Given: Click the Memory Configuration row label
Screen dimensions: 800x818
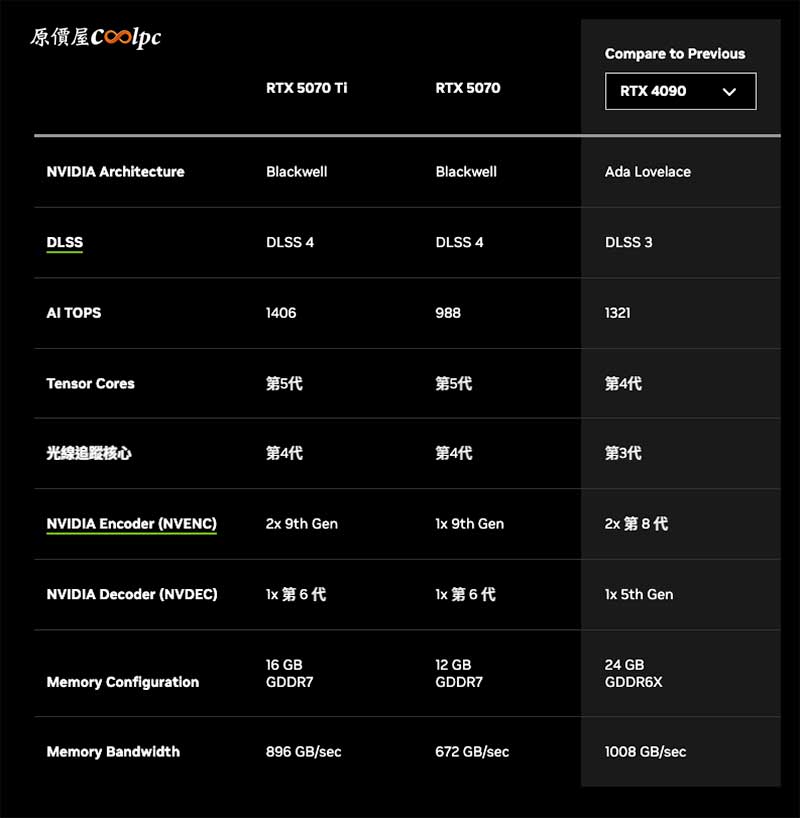Looking at the screenshot, I should pos(123,682).
